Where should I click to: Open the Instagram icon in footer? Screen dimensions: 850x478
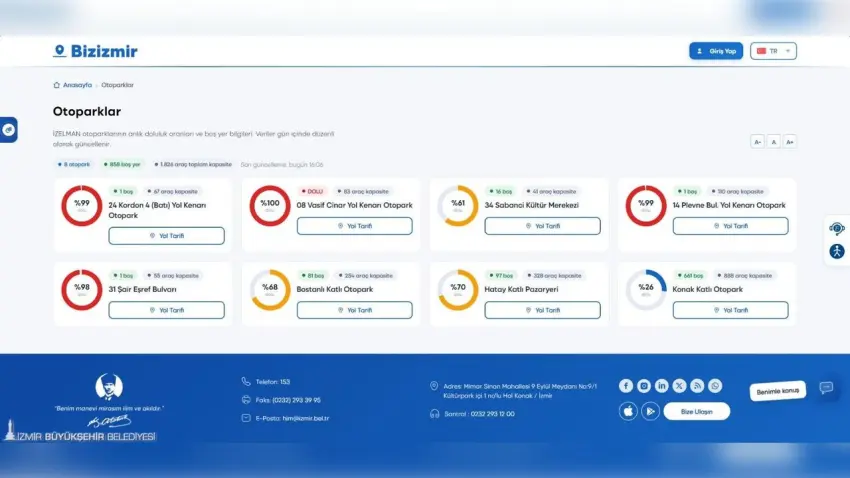643,386
